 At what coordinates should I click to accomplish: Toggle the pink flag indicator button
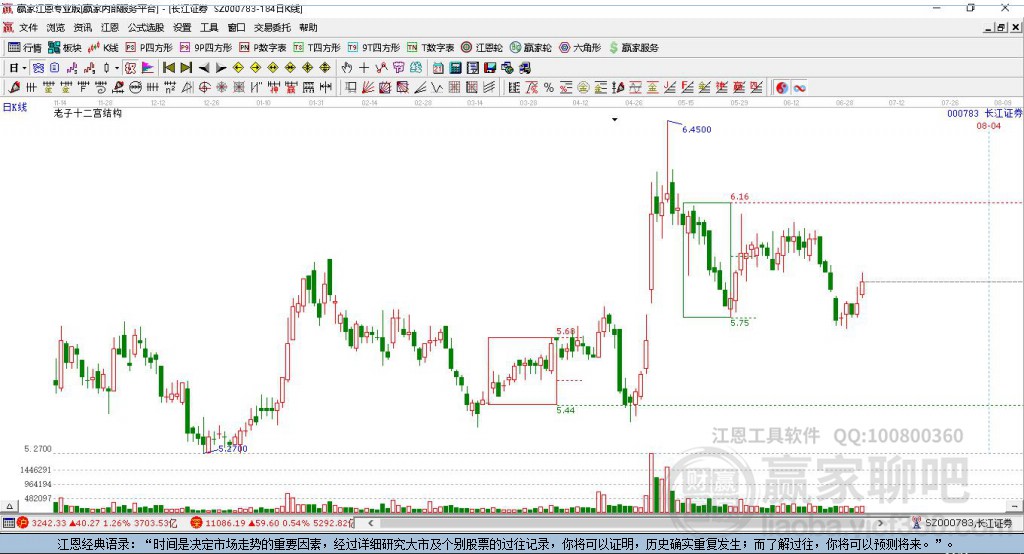(x=148, y=68)
